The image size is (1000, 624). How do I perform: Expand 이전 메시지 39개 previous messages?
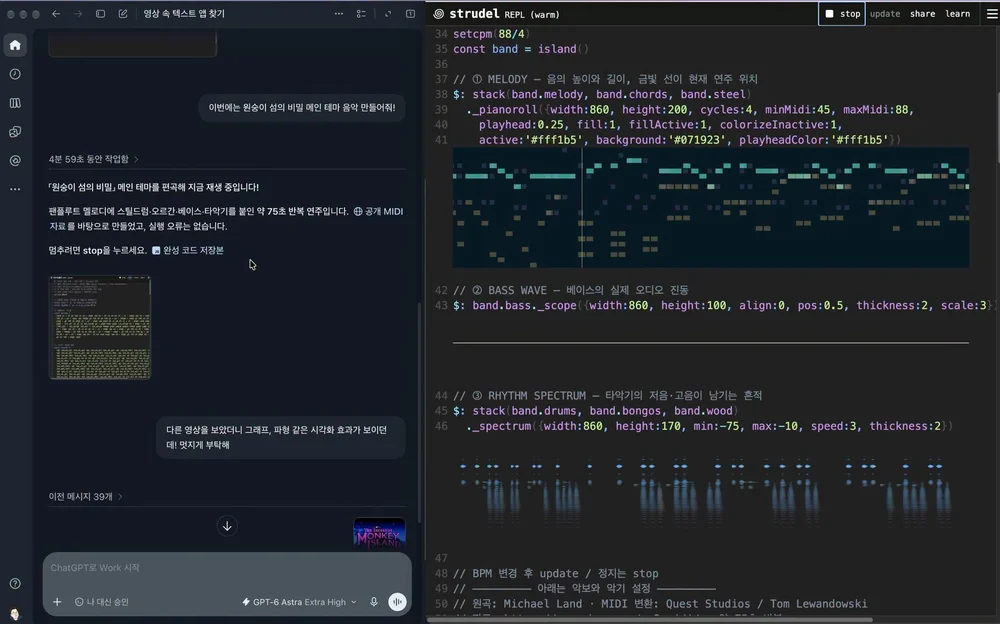coord(85,496)
